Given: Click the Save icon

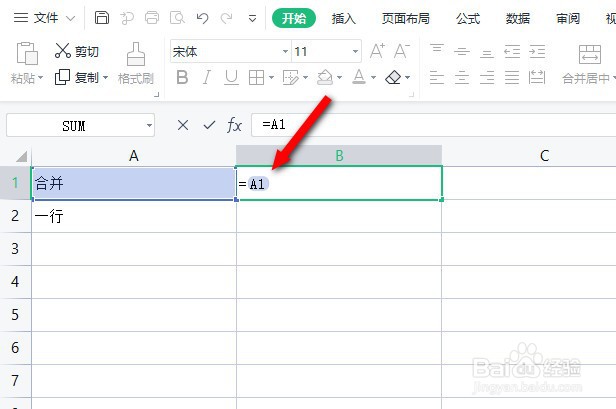Looking at the screenshot, I should click(x=102, y=18).
